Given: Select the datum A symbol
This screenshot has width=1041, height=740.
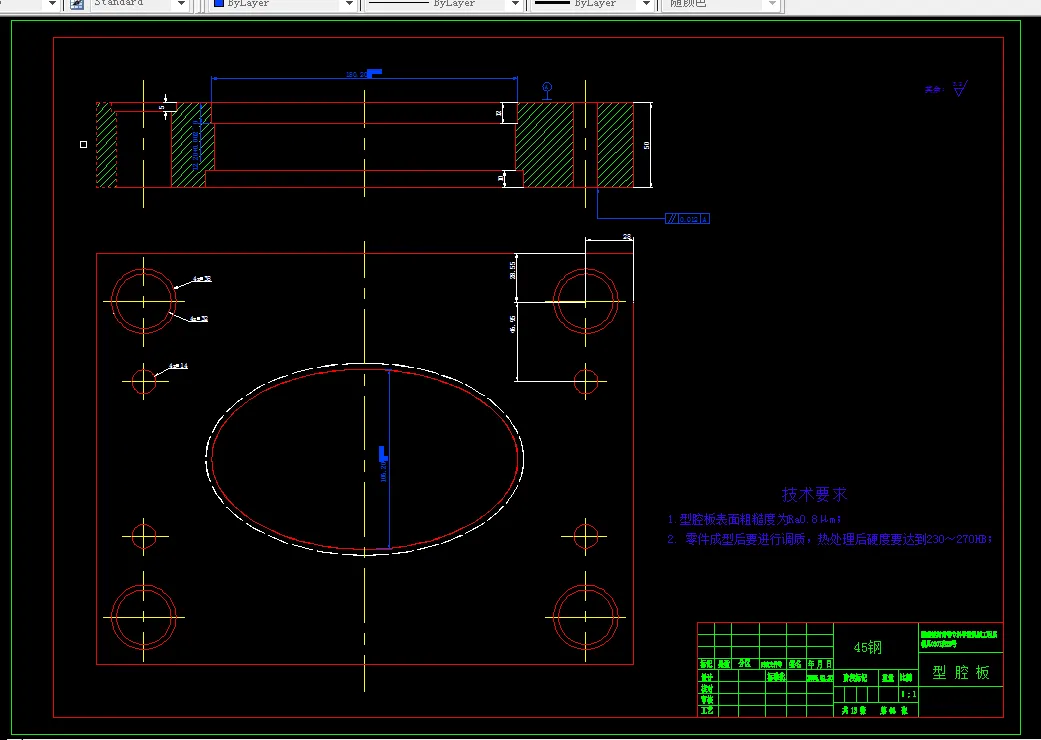Looking at the screenshot, I should [x=547, y=90].
